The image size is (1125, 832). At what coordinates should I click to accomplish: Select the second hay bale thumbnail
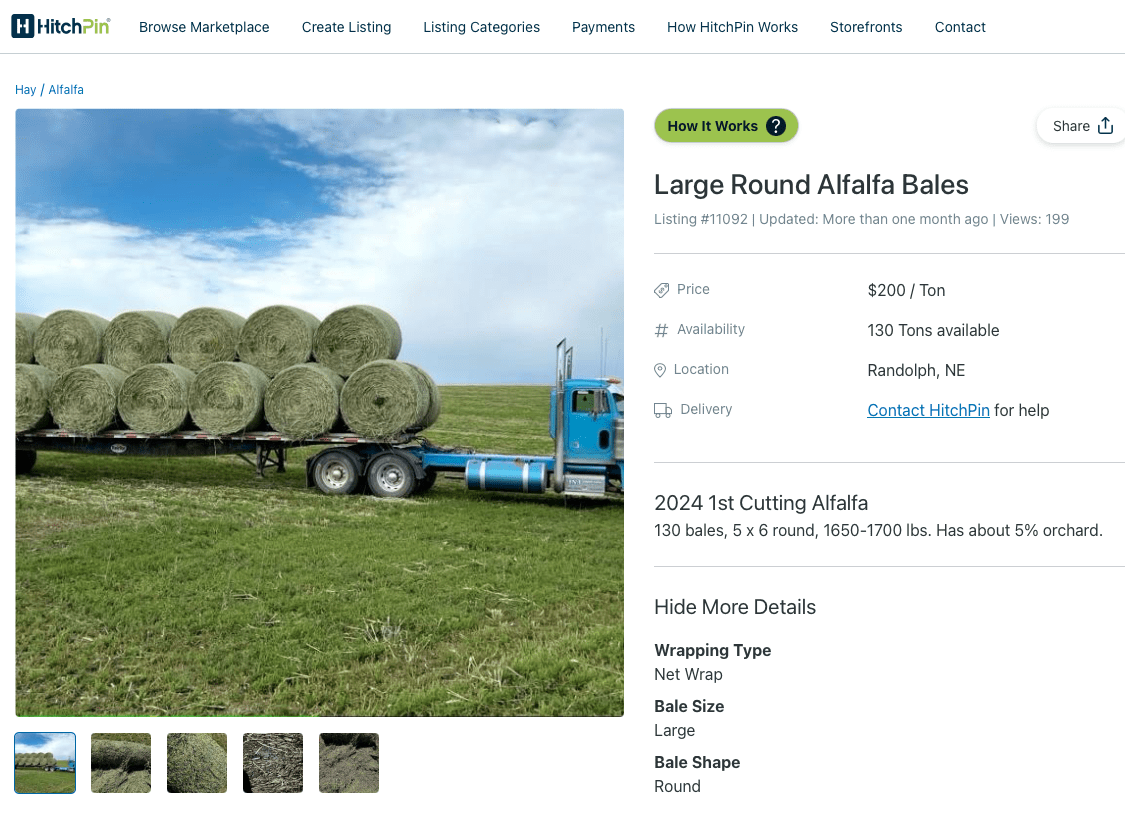(121, 763)
